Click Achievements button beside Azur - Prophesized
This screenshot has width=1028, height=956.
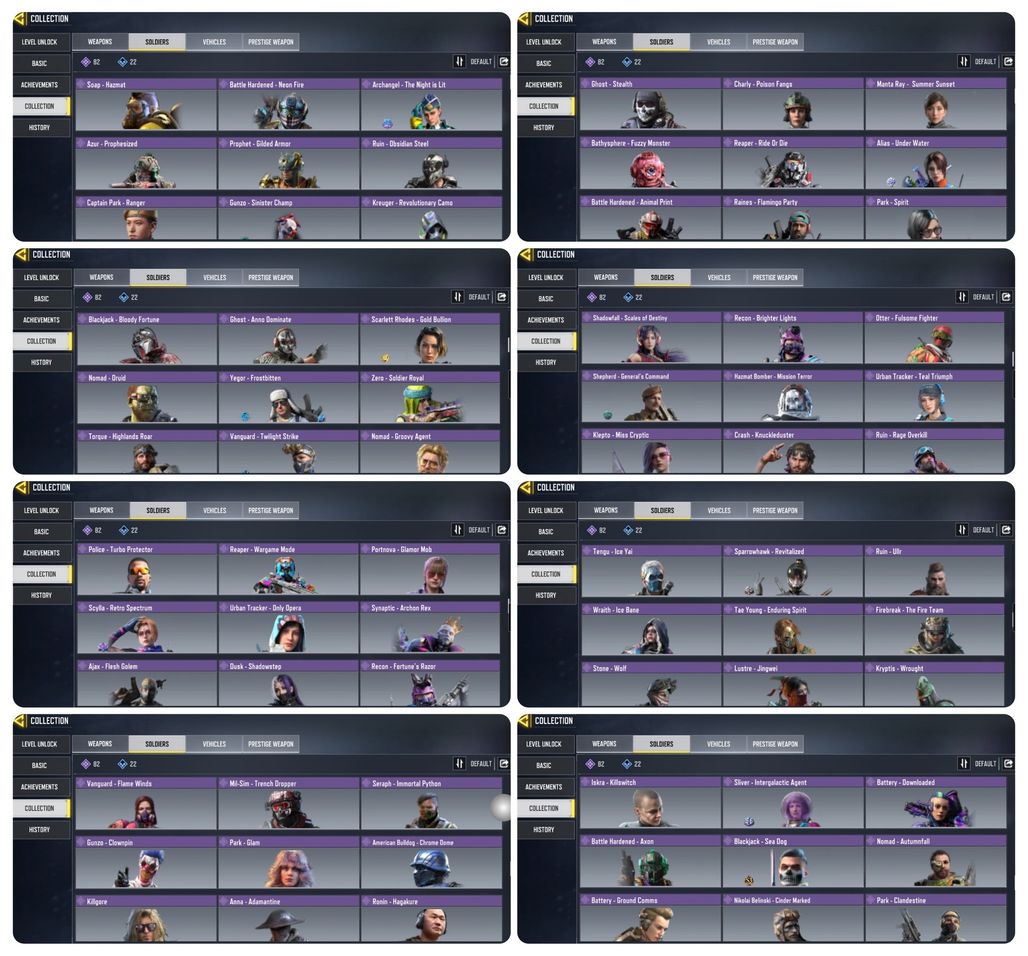[x=39, y=85]
